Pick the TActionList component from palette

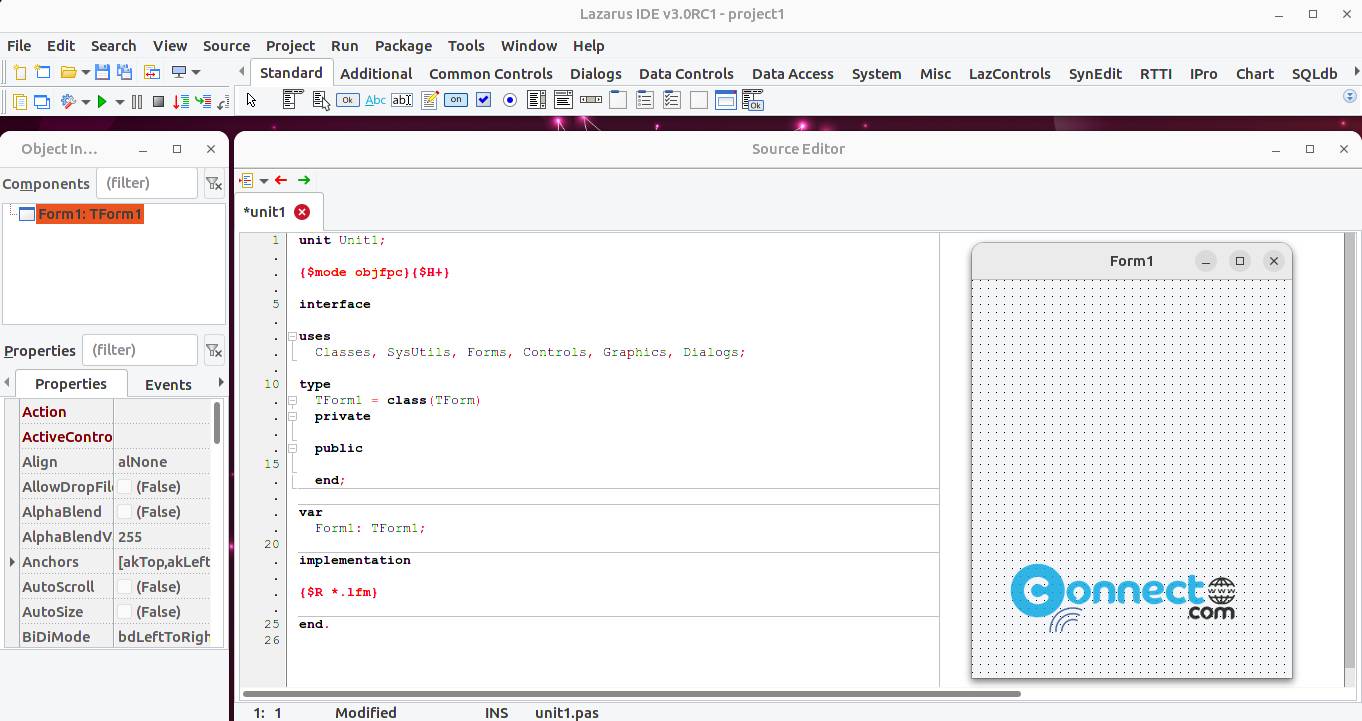(752, 100)
